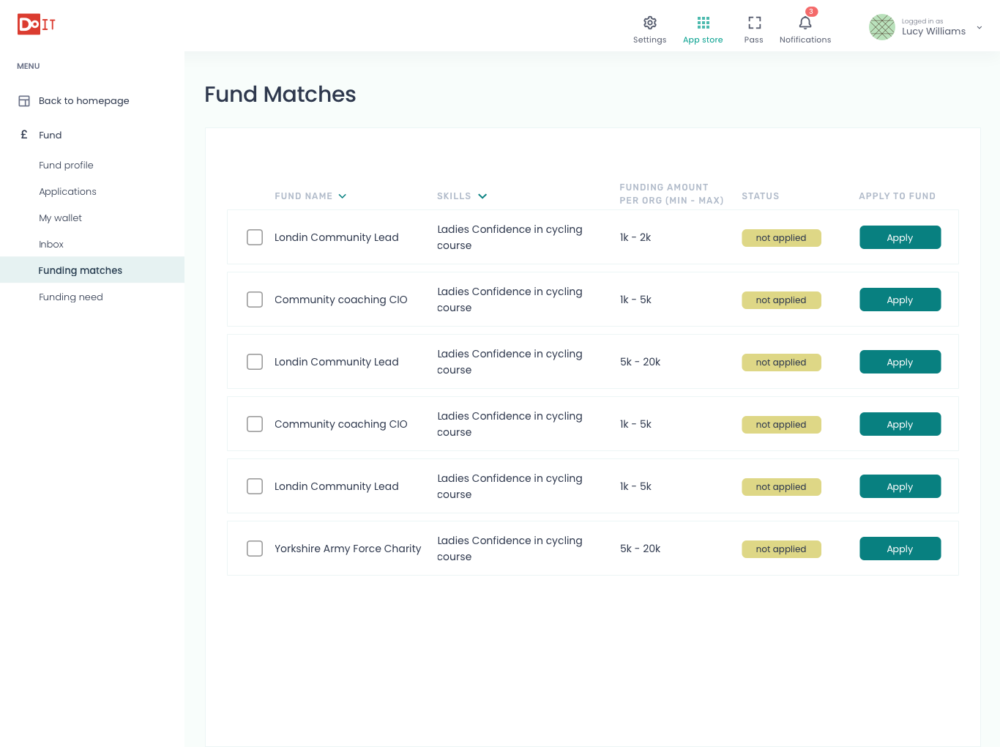
Task: Sort by Fund Name arrow
Action: (342, 197)
